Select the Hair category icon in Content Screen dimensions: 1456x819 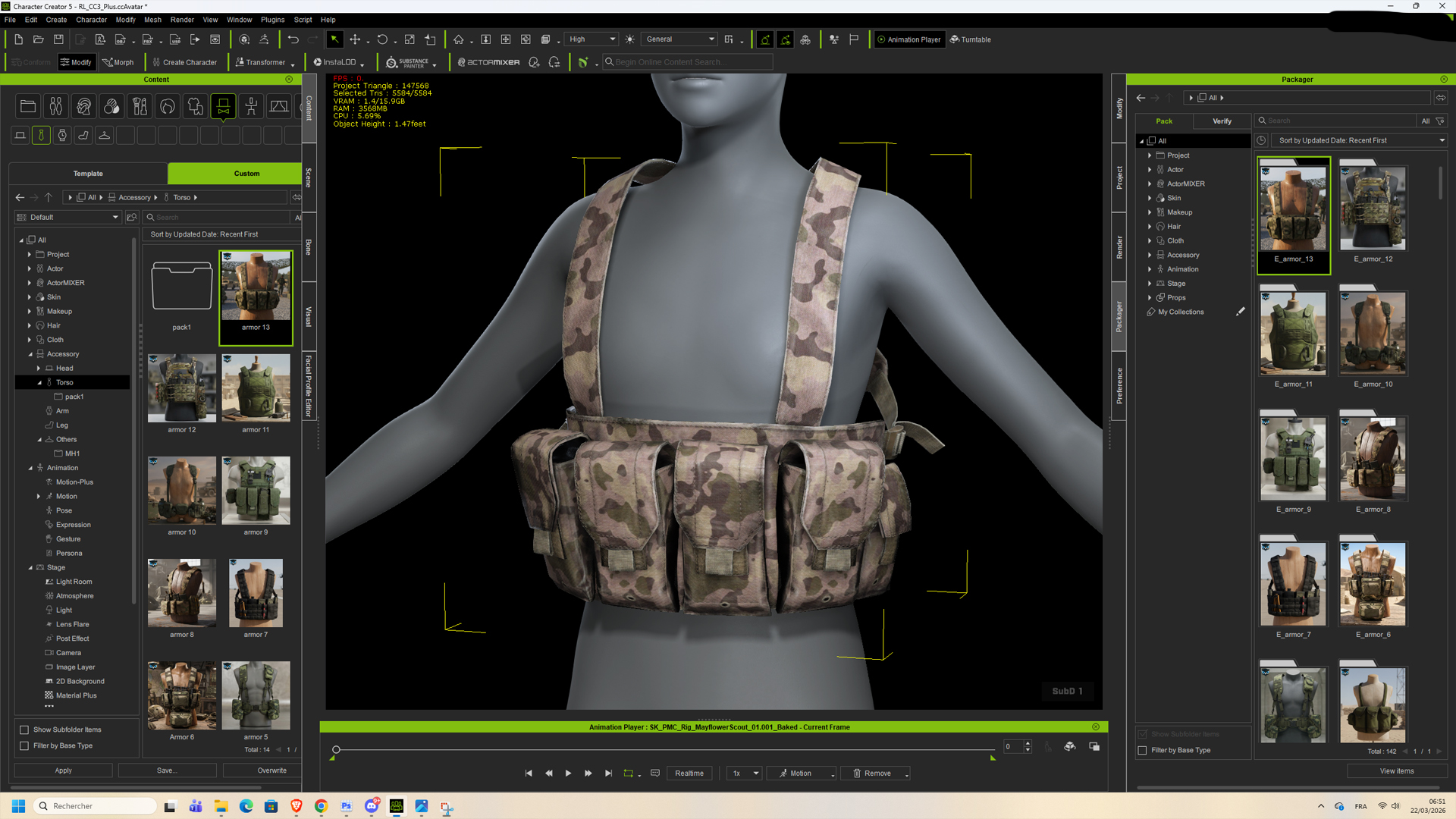click(x=168, y=107)
